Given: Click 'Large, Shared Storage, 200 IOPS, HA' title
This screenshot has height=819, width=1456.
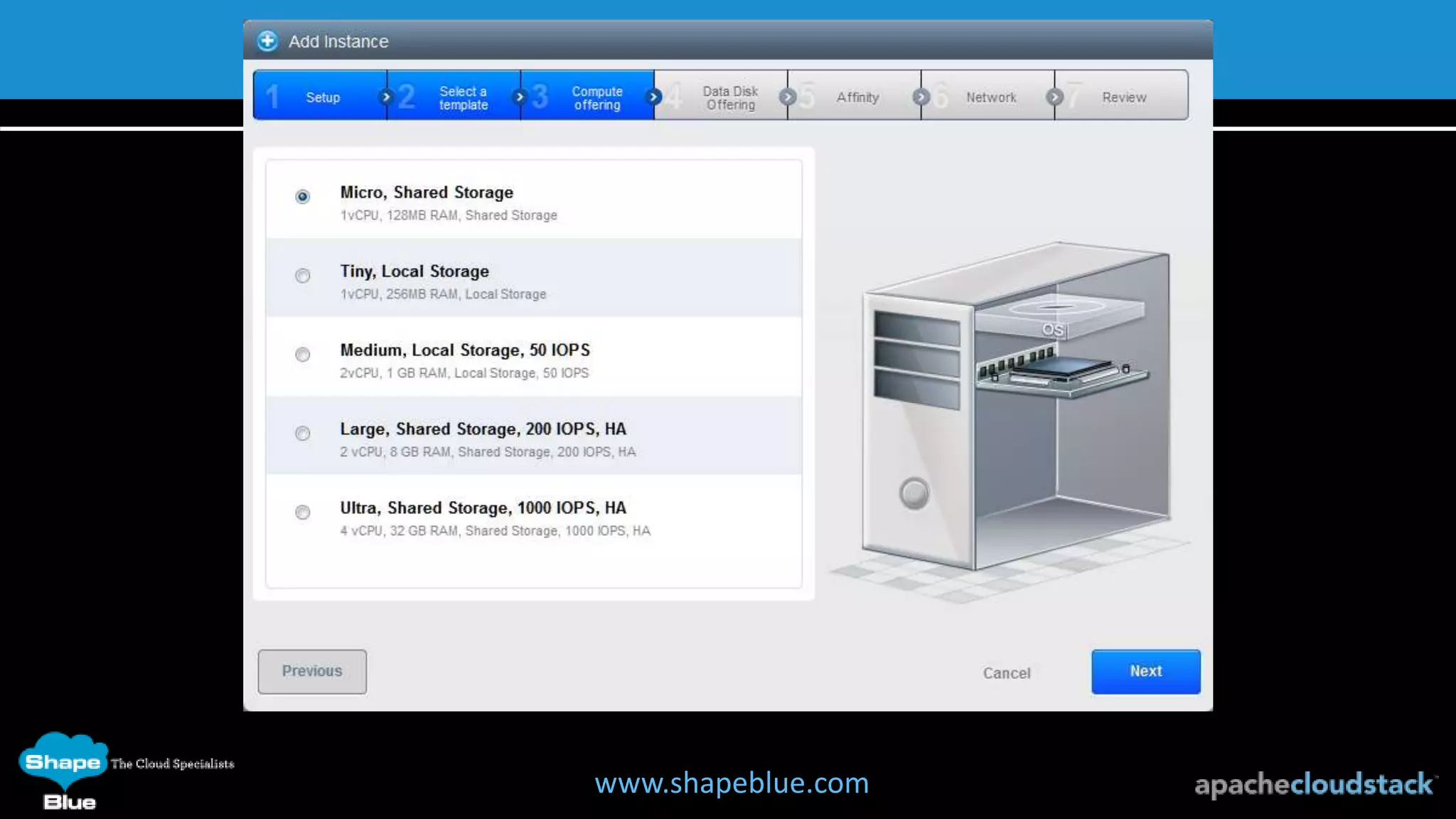Looking at the screenshot, I should point(483,429).
